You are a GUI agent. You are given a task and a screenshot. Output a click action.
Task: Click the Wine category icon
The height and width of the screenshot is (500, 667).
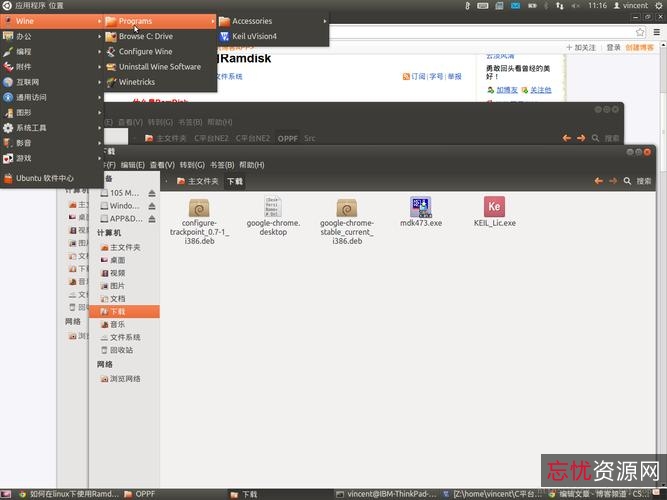click(8, 21)
